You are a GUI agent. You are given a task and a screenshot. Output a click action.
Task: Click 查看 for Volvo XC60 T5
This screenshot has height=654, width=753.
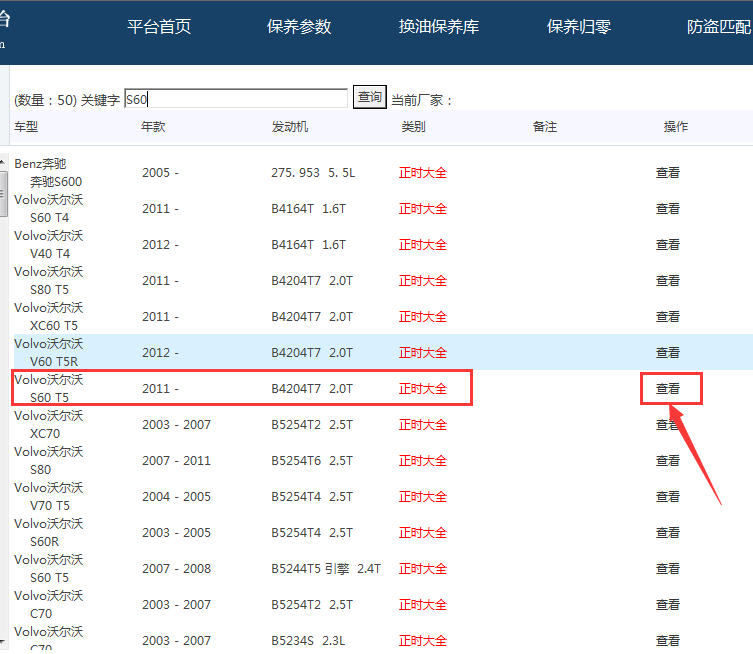coord(668,316)
